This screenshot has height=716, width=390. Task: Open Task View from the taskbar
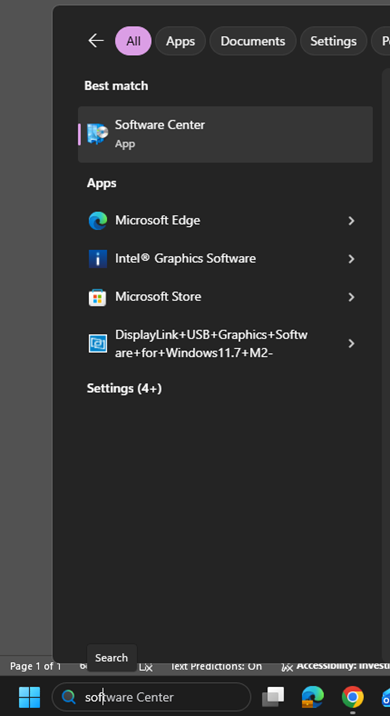pyautogui.click(x=273, y=697)
